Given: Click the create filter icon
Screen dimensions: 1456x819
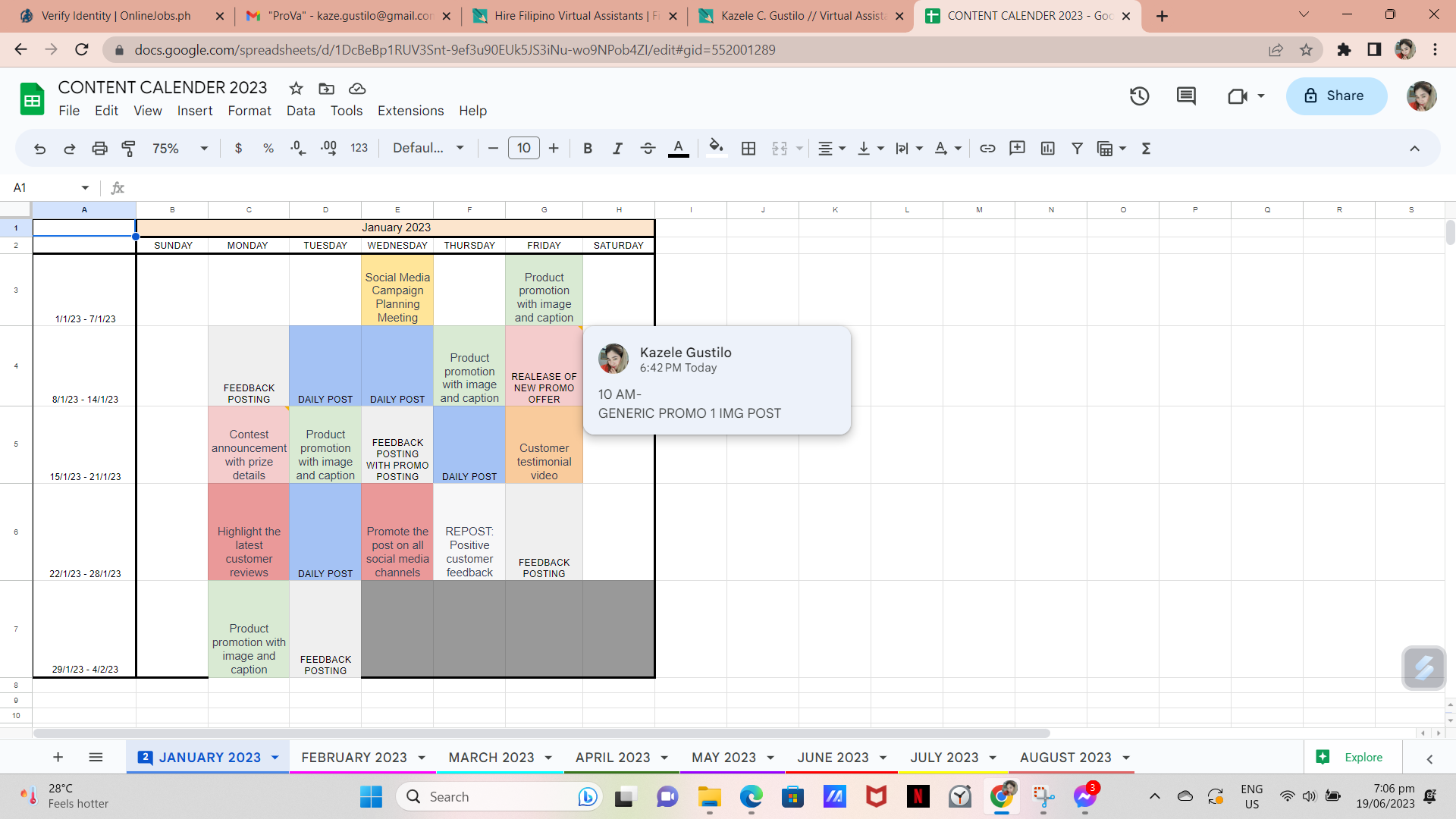Looking at the screenshot, I should click(1077, 149).
